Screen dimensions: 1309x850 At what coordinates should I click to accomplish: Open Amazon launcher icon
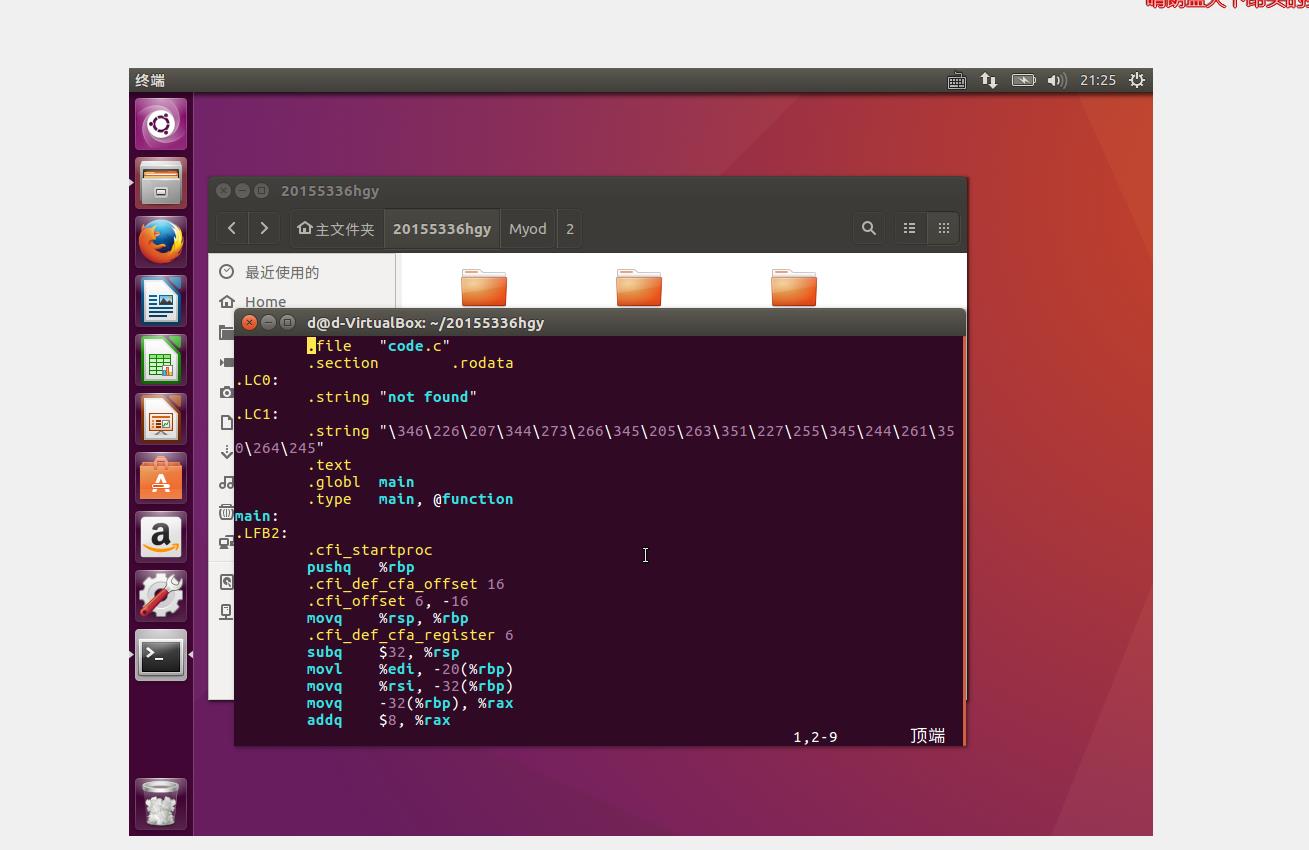pos(161,537)
